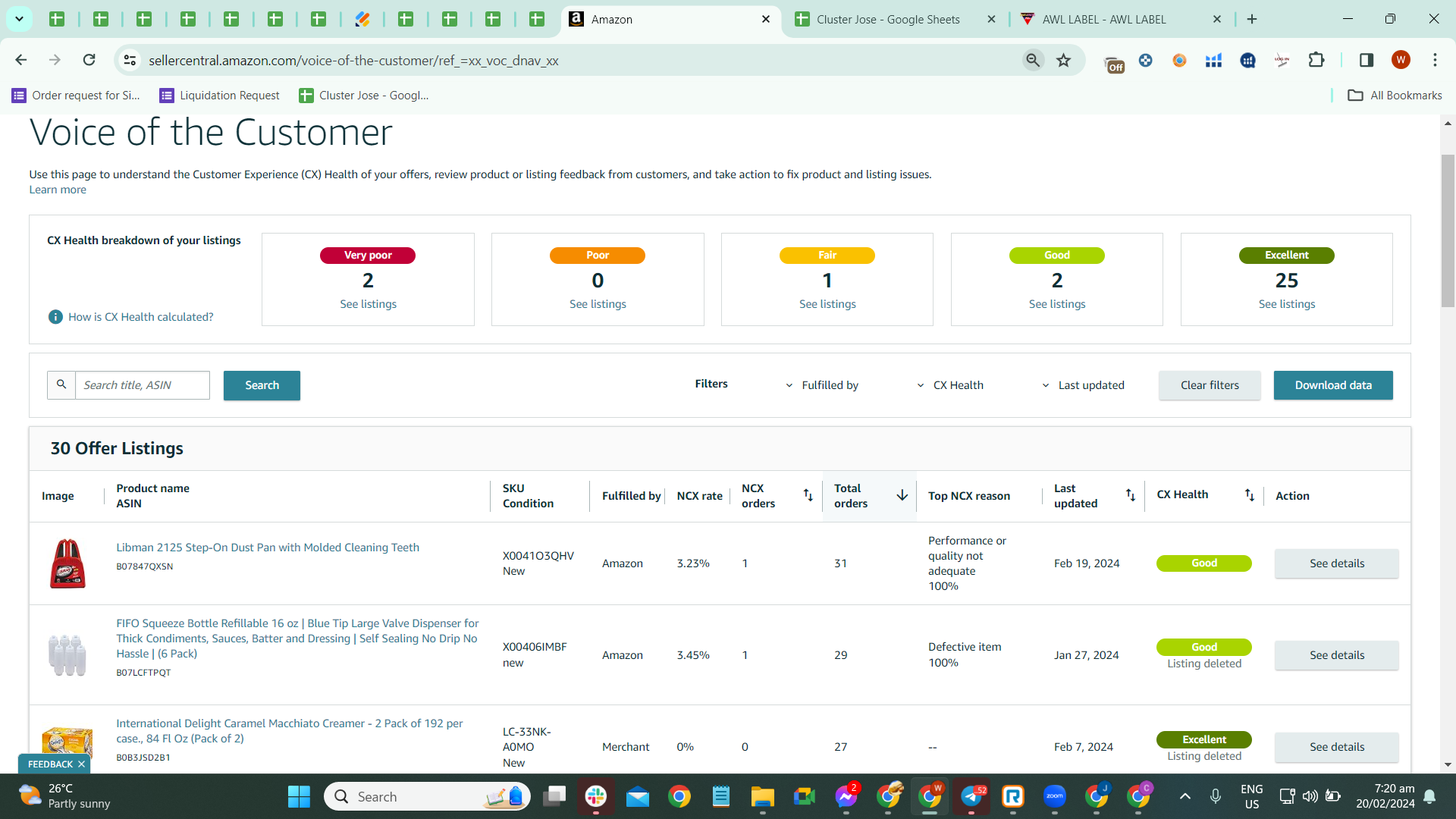The image size is (1456, 819).
Task: Close the AWL LABEL tab
Action: coord(1217,20)
